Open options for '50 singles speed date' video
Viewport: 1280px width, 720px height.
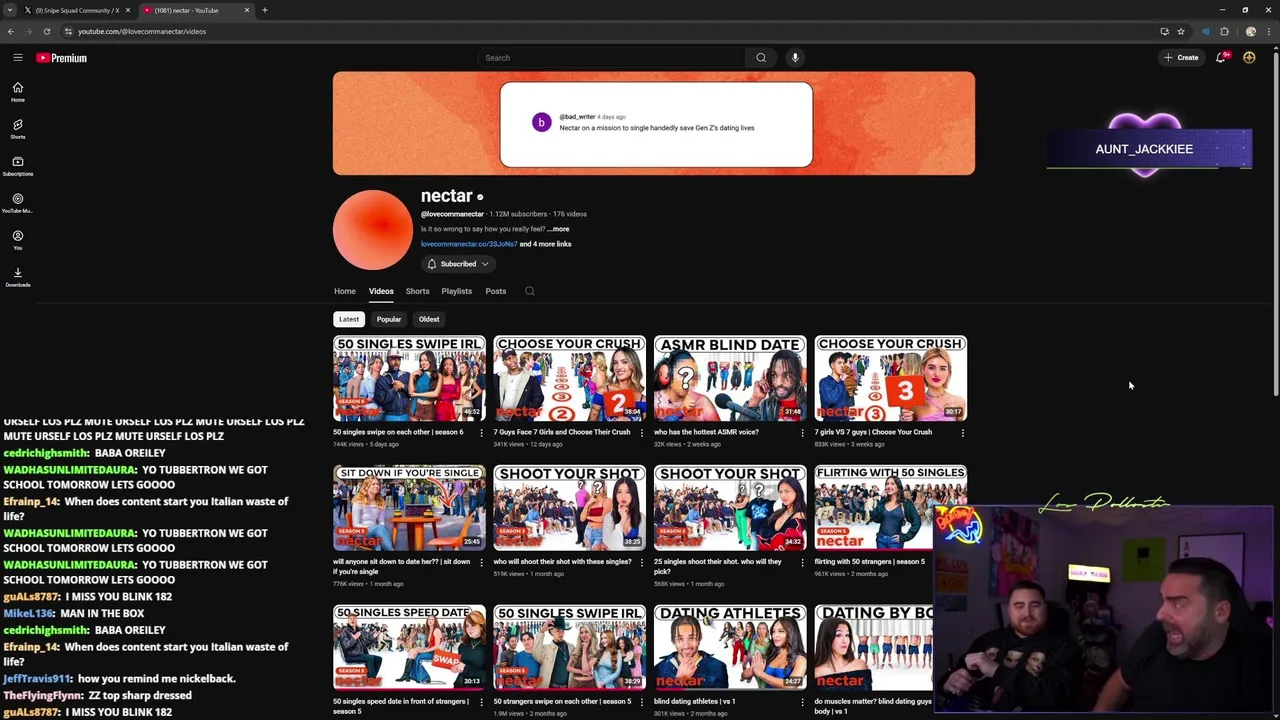click(x=481, y=702)
